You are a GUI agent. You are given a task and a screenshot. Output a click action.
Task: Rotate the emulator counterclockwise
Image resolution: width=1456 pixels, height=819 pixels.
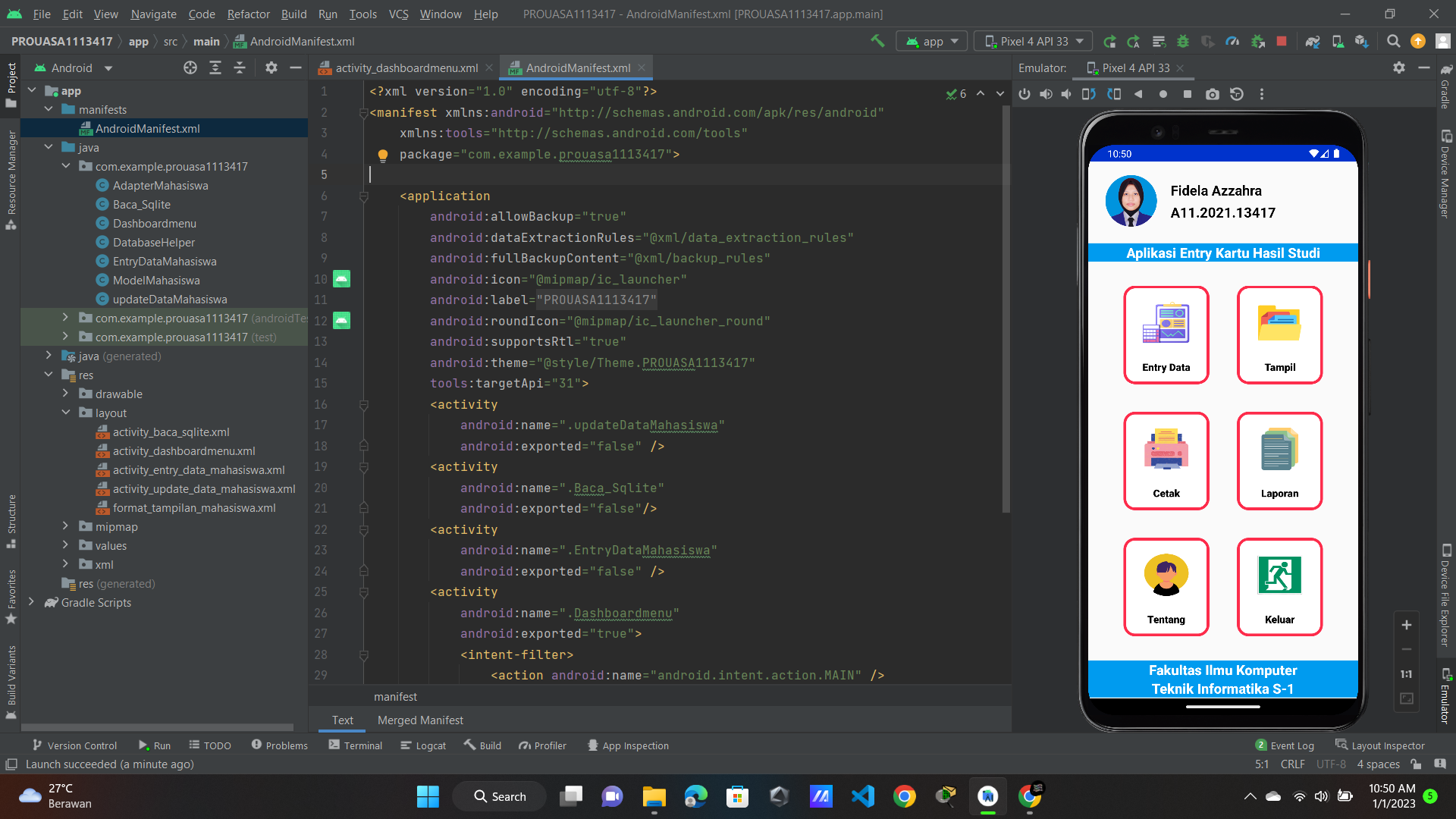(x=1089, y=94)
